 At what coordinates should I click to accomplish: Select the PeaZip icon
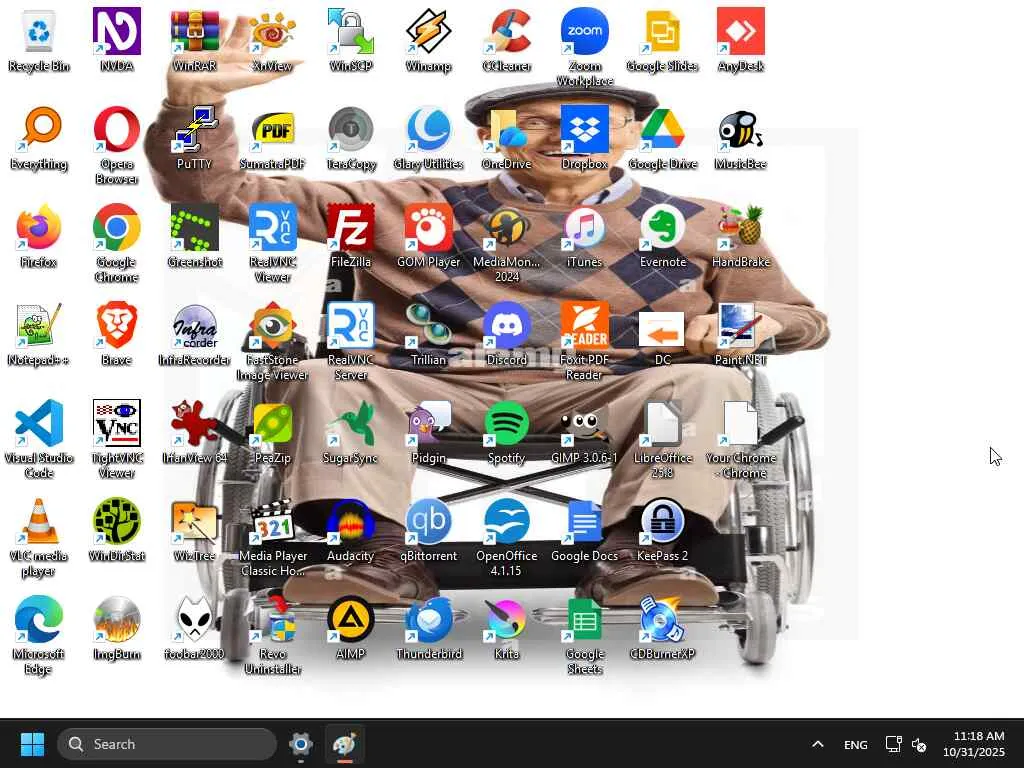(x=272, y=432)
